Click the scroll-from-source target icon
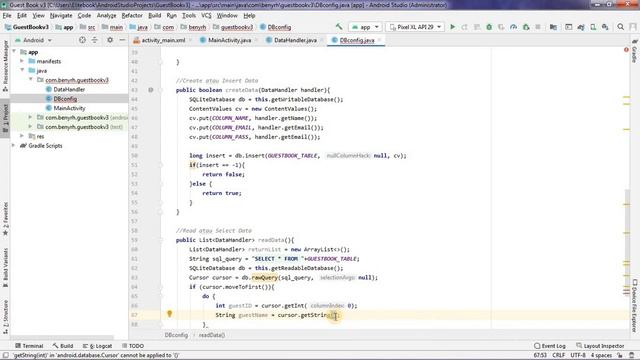The image size is (640, 360). 82,40
